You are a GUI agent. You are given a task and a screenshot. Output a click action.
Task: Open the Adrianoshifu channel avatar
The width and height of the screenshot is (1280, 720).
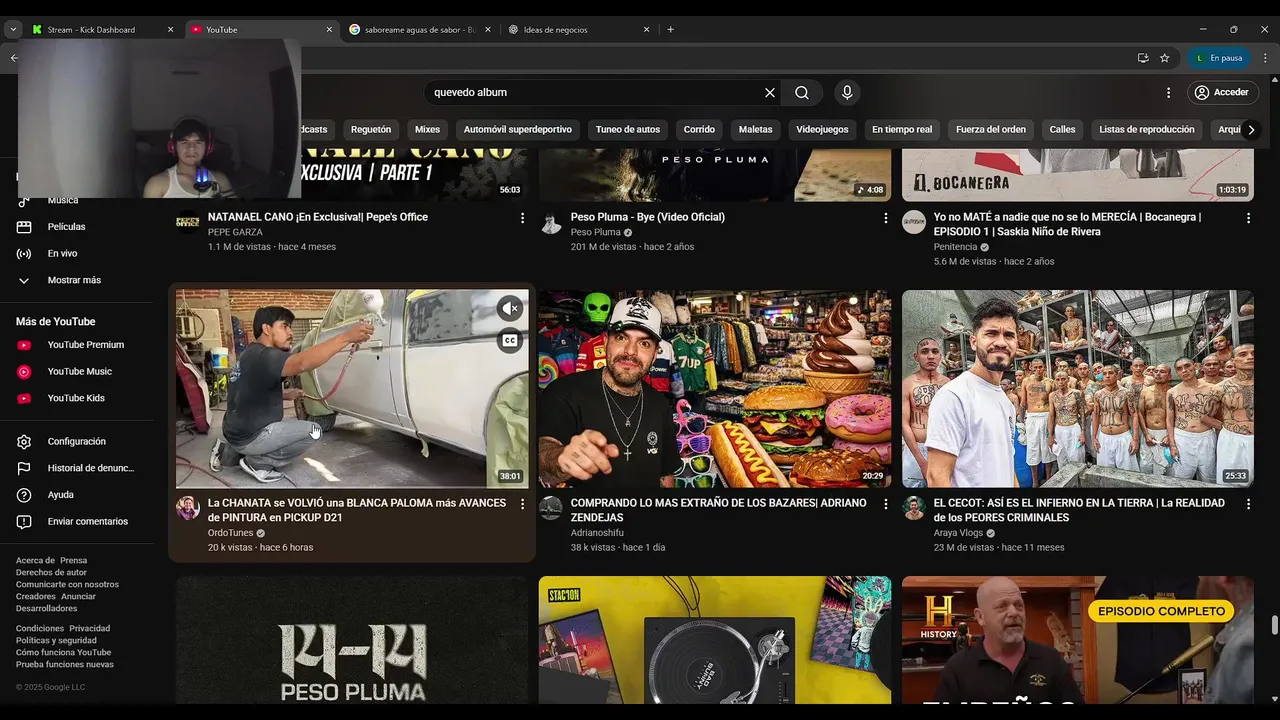[x=551, y=508]
